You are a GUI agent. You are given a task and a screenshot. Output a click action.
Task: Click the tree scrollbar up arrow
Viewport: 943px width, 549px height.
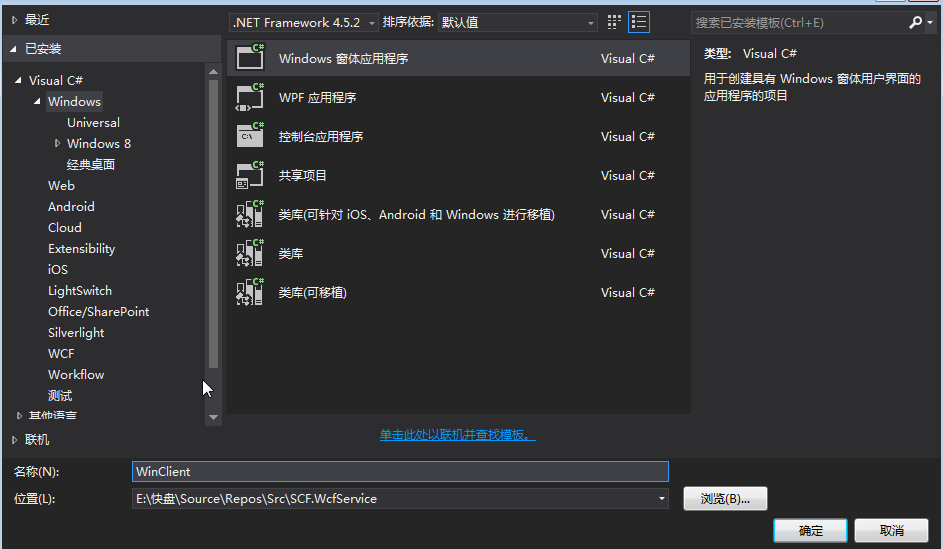tap(213, 72)
